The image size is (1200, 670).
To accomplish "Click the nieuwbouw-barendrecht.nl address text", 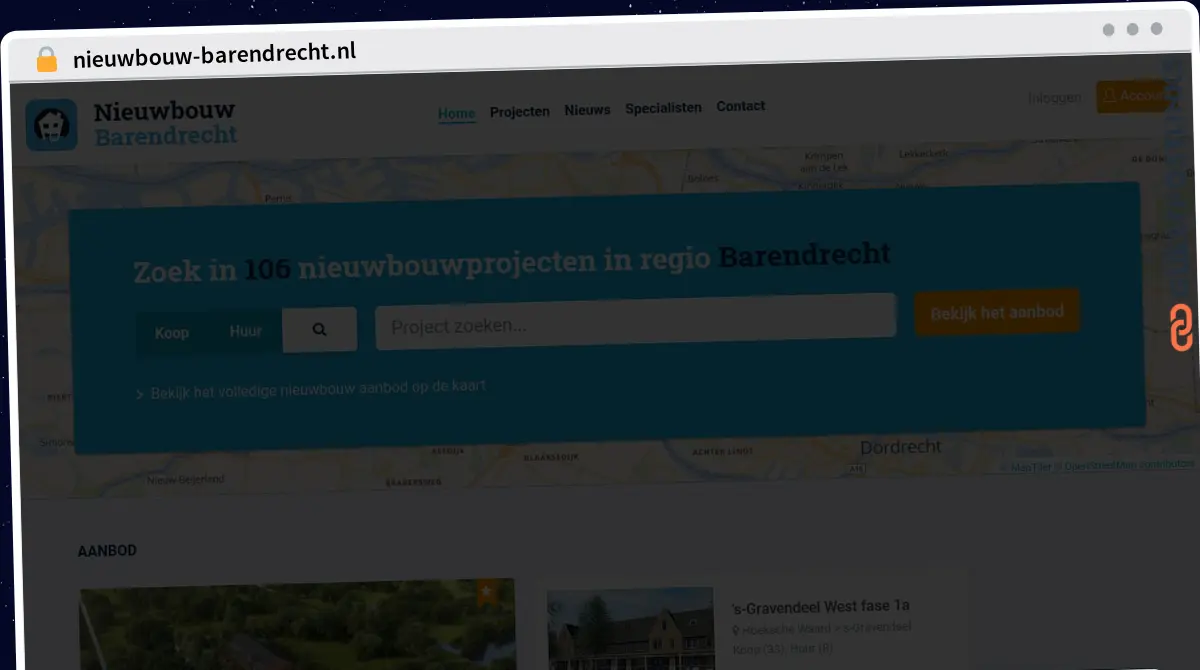I will click(x=214, y=54).
